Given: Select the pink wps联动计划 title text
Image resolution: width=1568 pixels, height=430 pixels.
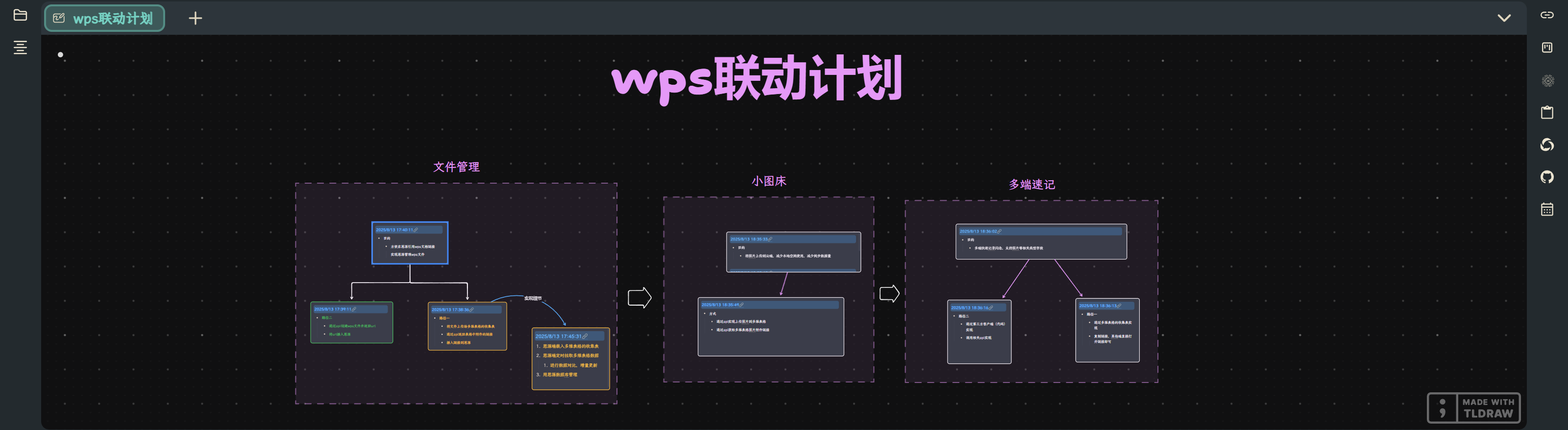Looking at the screenshot, I should [x=757, y=79].
